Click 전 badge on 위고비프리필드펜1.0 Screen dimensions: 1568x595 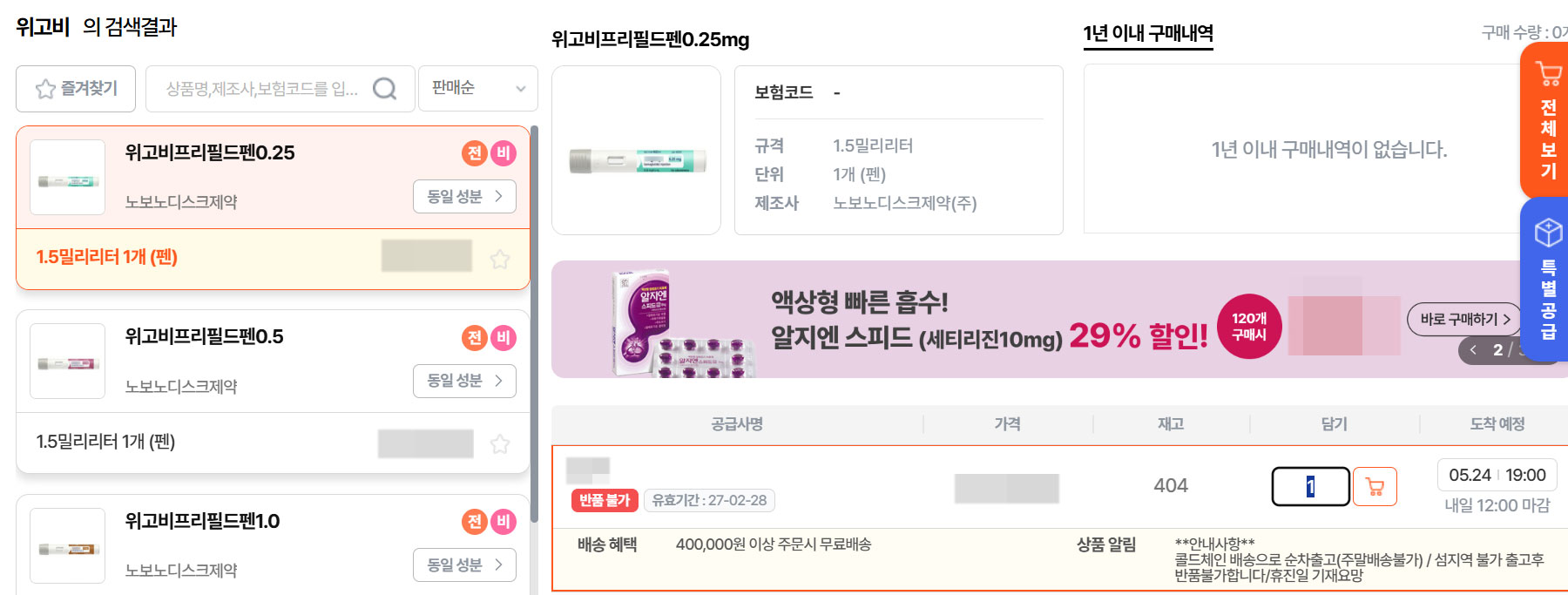click(x=475, y=522)
